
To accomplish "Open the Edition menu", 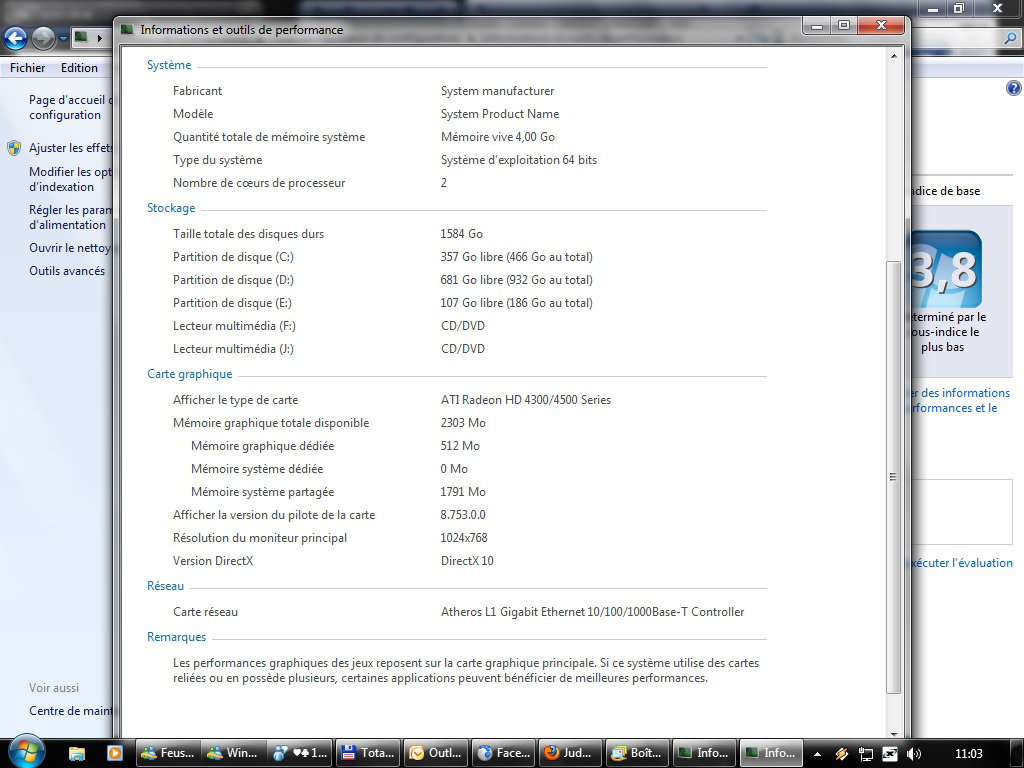I will 79,68.
